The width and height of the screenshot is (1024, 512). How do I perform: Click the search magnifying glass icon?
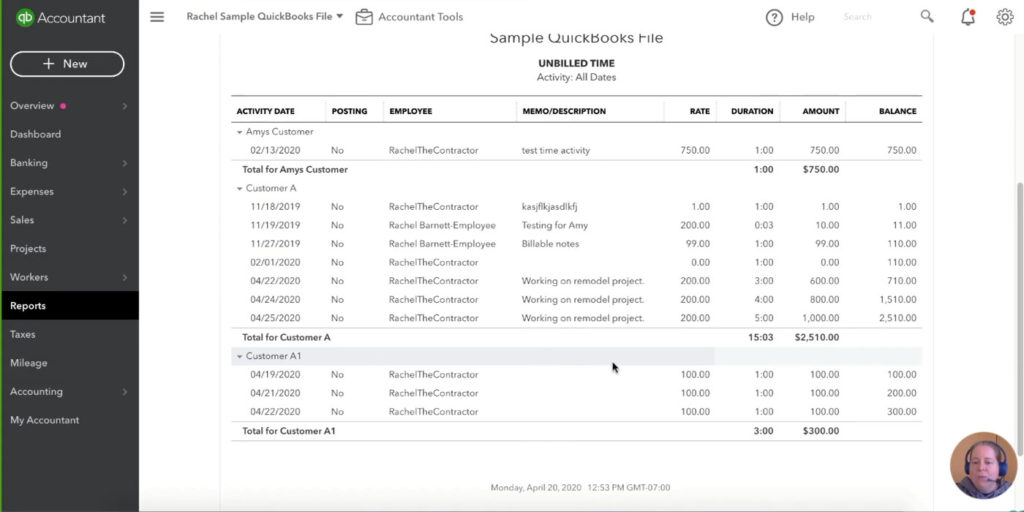pos(927,17)
